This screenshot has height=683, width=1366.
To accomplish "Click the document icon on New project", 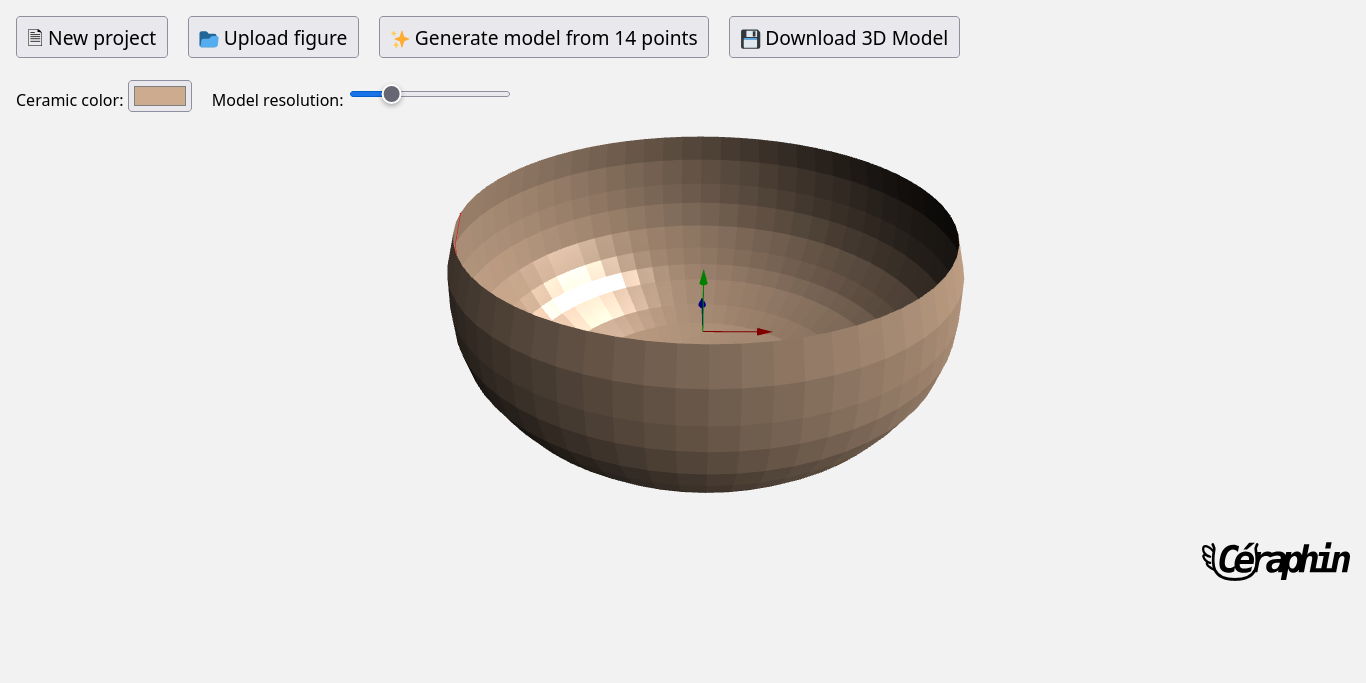I will (x=35, y=38).
